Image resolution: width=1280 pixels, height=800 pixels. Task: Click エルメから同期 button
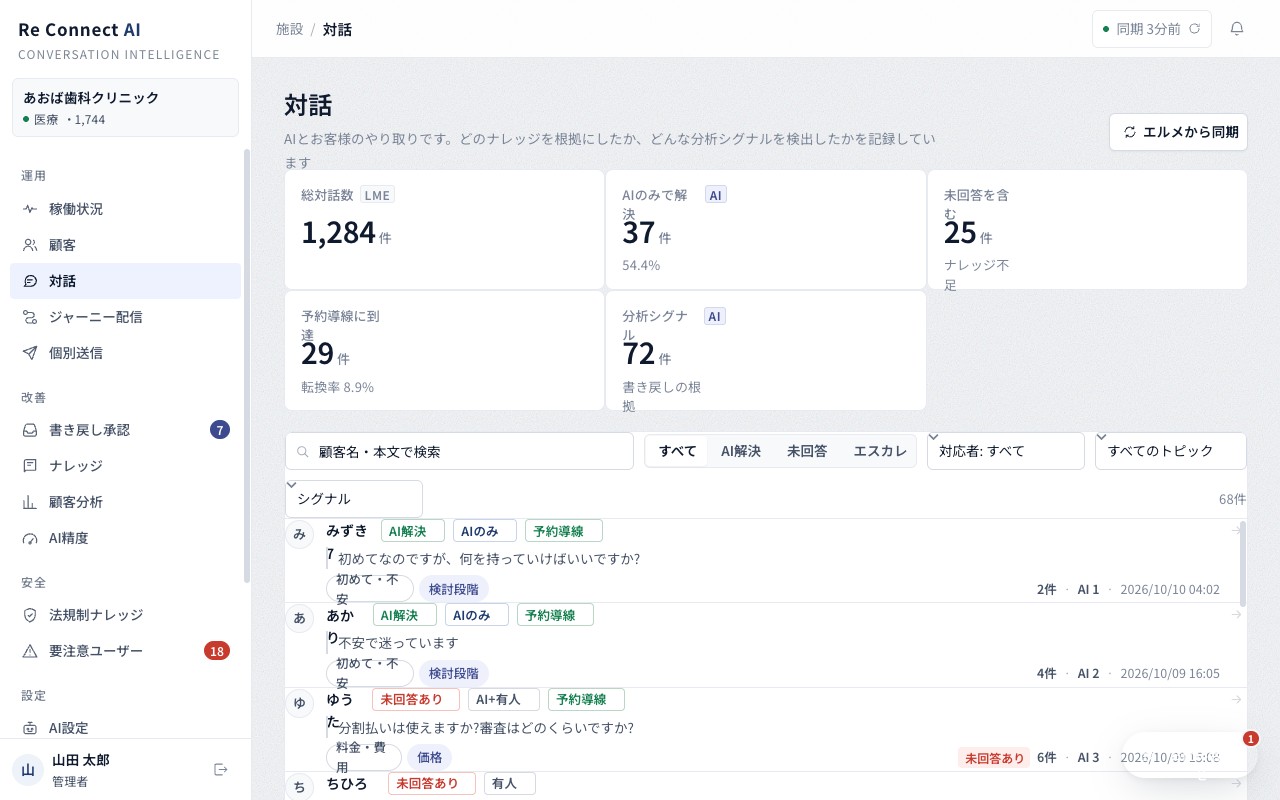(1178, 132)
